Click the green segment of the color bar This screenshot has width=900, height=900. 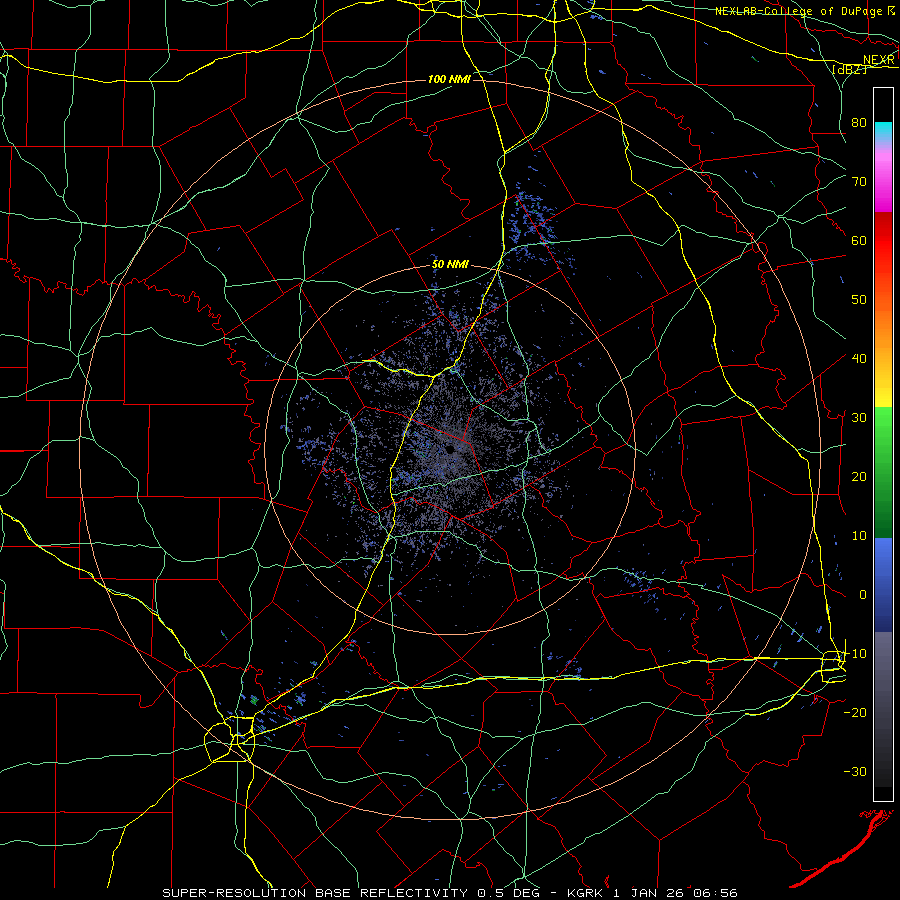pos(883,472)
